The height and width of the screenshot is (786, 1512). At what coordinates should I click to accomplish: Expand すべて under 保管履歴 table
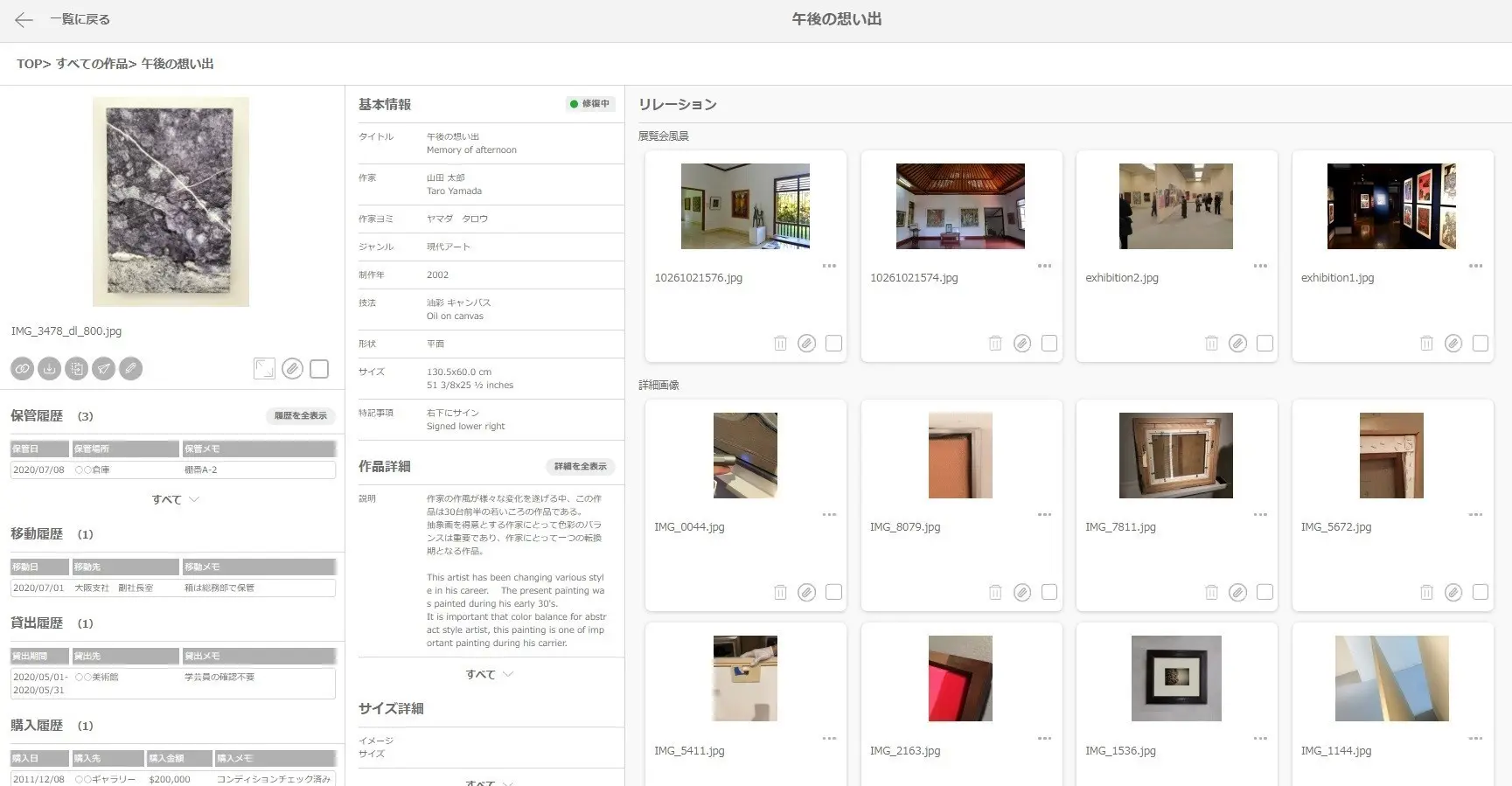click(176, 500)
